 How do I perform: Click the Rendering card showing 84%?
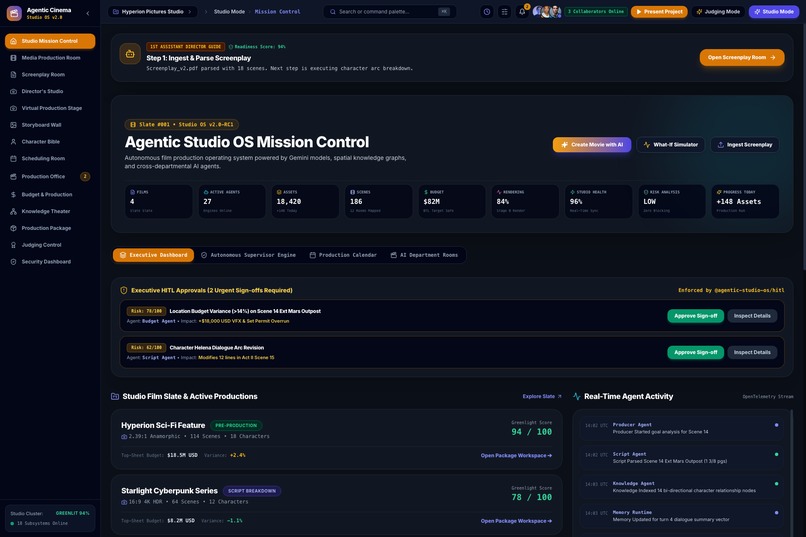525,201
